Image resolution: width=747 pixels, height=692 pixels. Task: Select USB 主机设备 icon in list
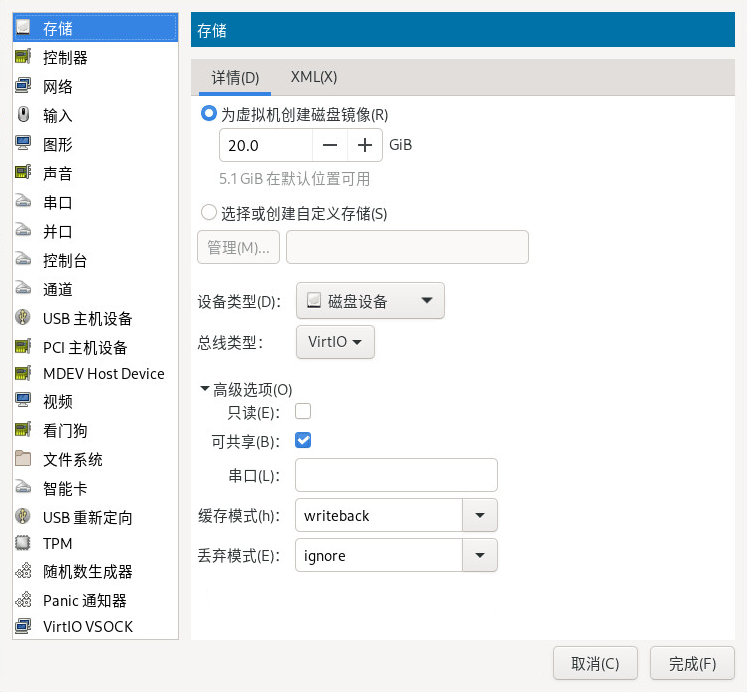(23, 319)
